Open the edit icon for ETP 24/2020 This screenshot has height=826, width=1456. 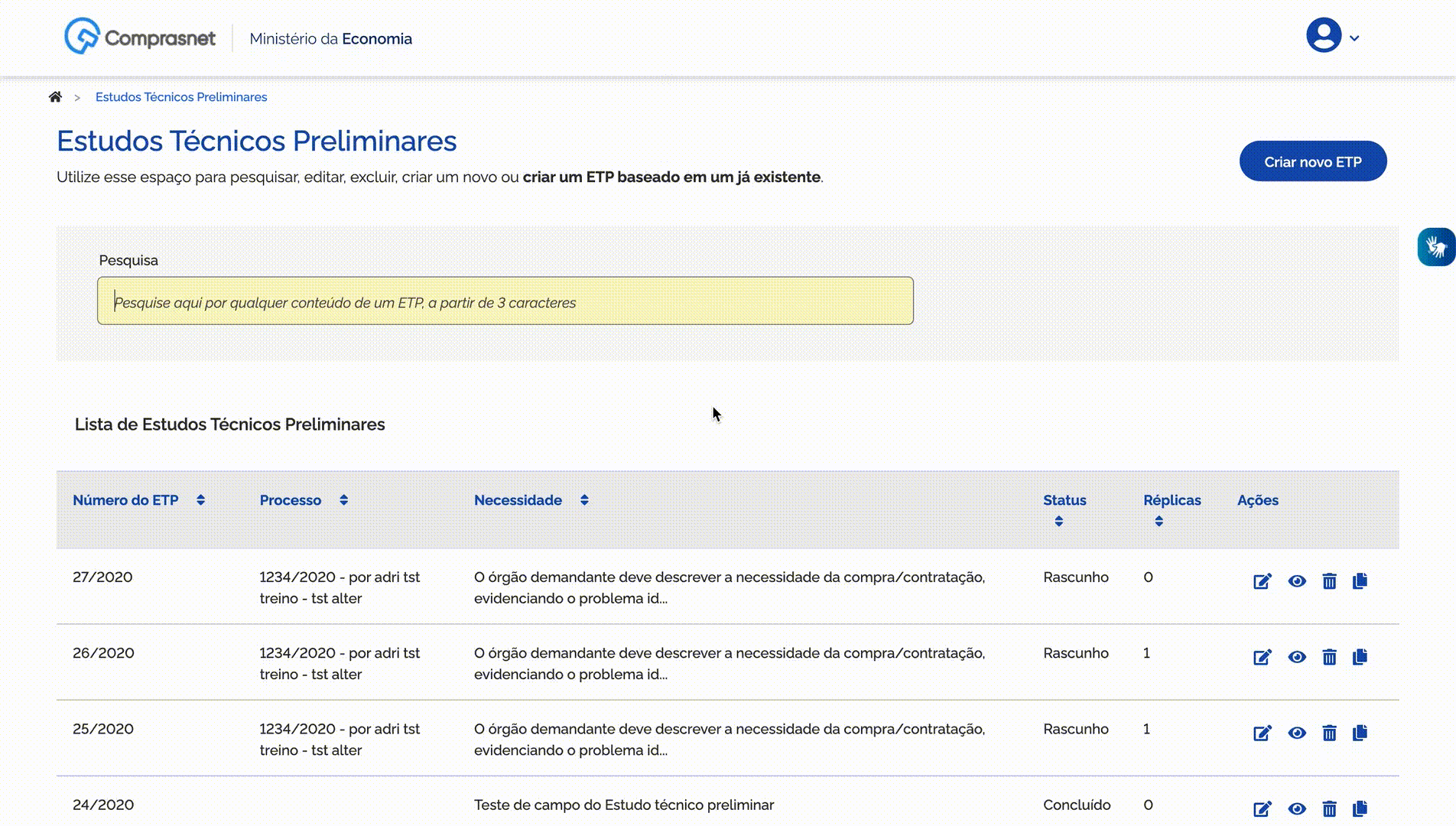click(x=1262, y=808)
